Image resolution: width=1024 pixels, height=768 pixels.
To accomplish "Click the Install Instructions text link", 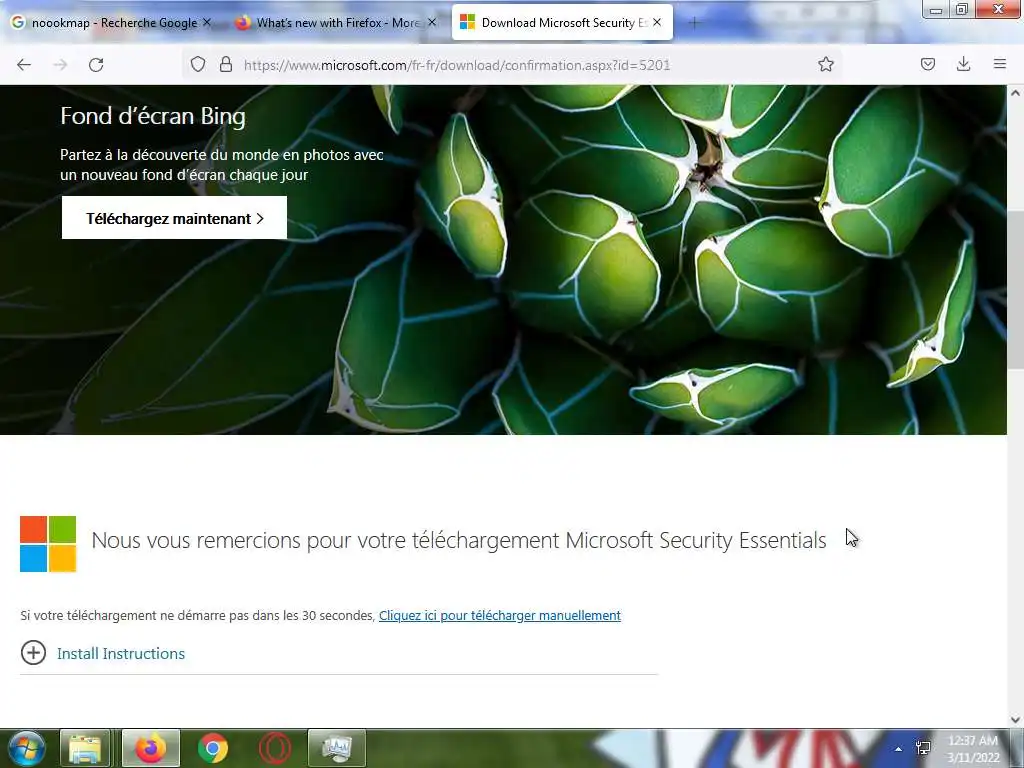I will pyautogui.click(x=121, y=654).
